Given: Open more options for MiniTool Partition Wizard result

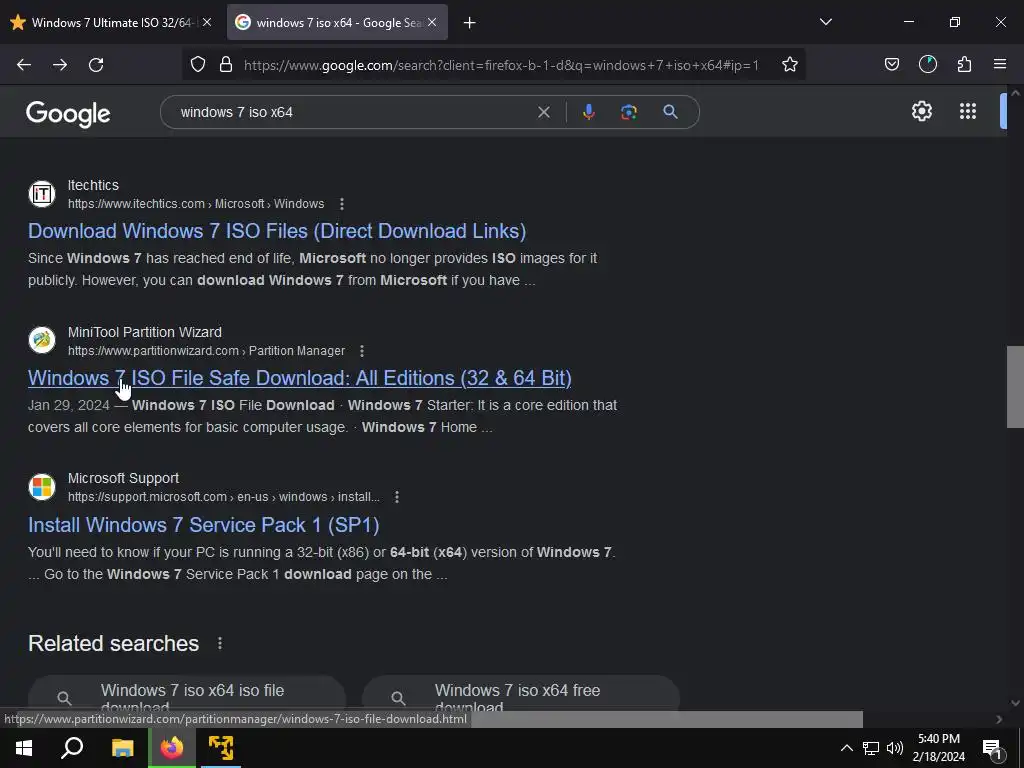Looking at the screenshot, I should coord(362,351).
